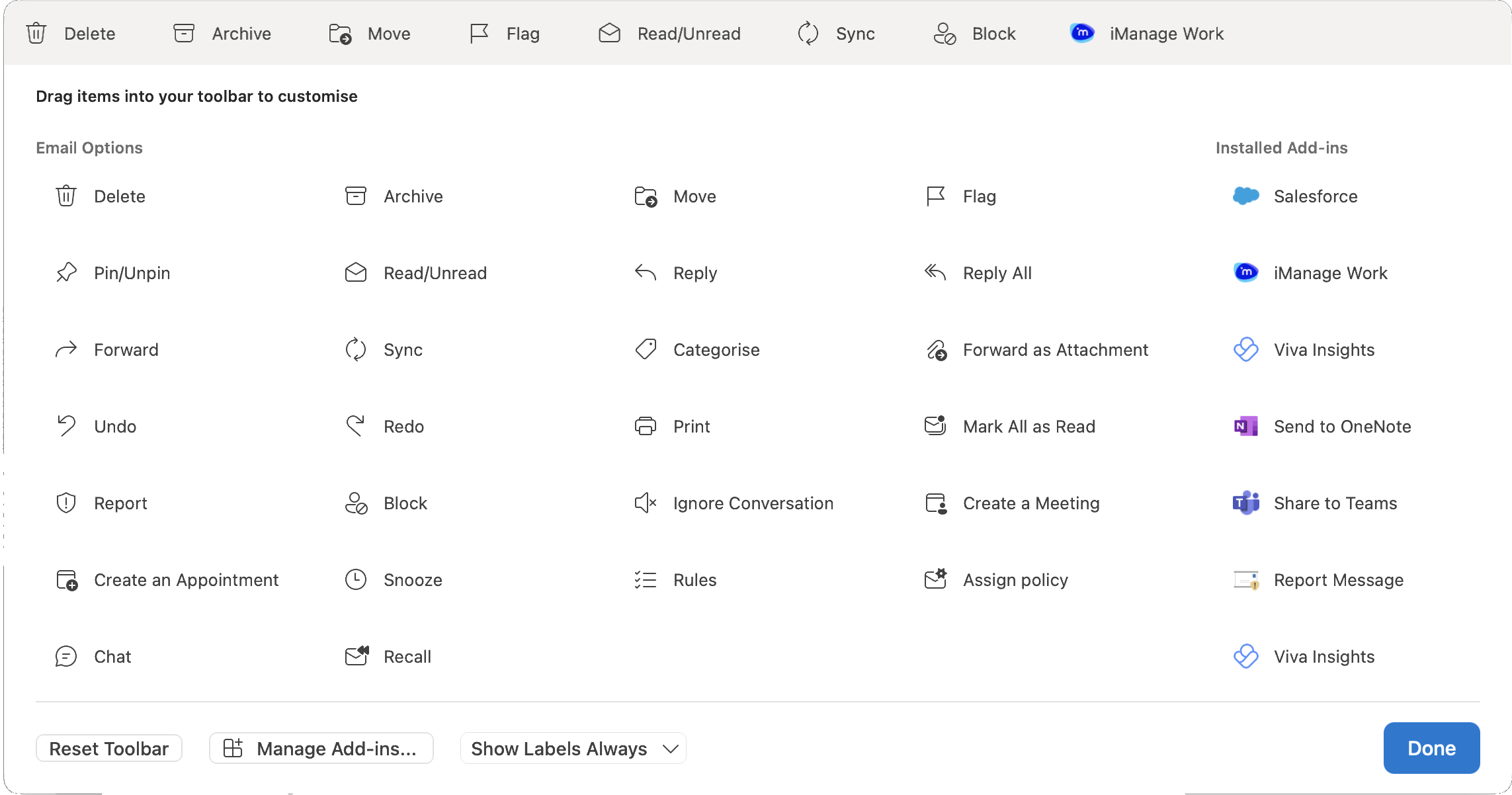Click the Mark All as Read icon

coord(935,426)
